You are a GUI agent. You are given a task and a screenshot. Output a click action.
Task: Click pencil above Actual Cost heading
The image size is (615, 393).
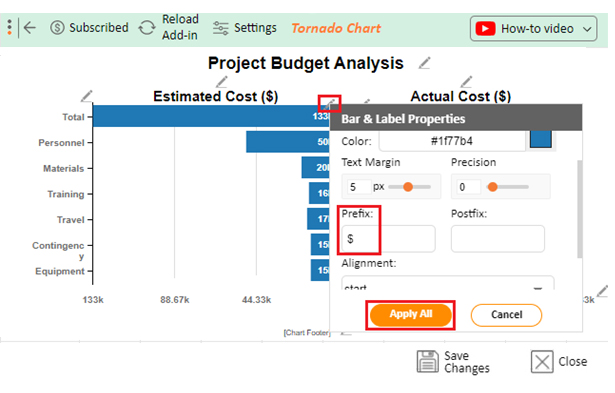pos(466,82)
